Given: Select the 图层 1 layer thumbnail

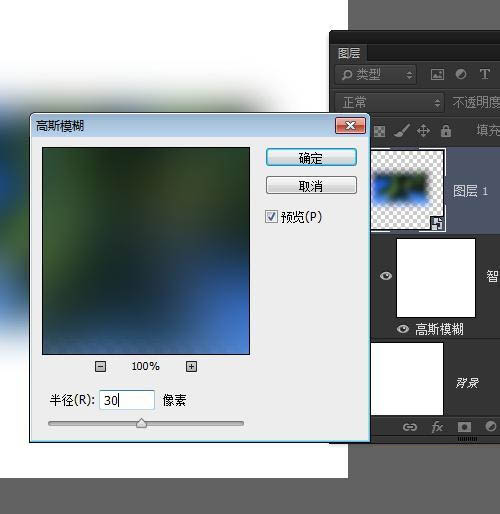Looking at the screenshot, I should point(407,190).
